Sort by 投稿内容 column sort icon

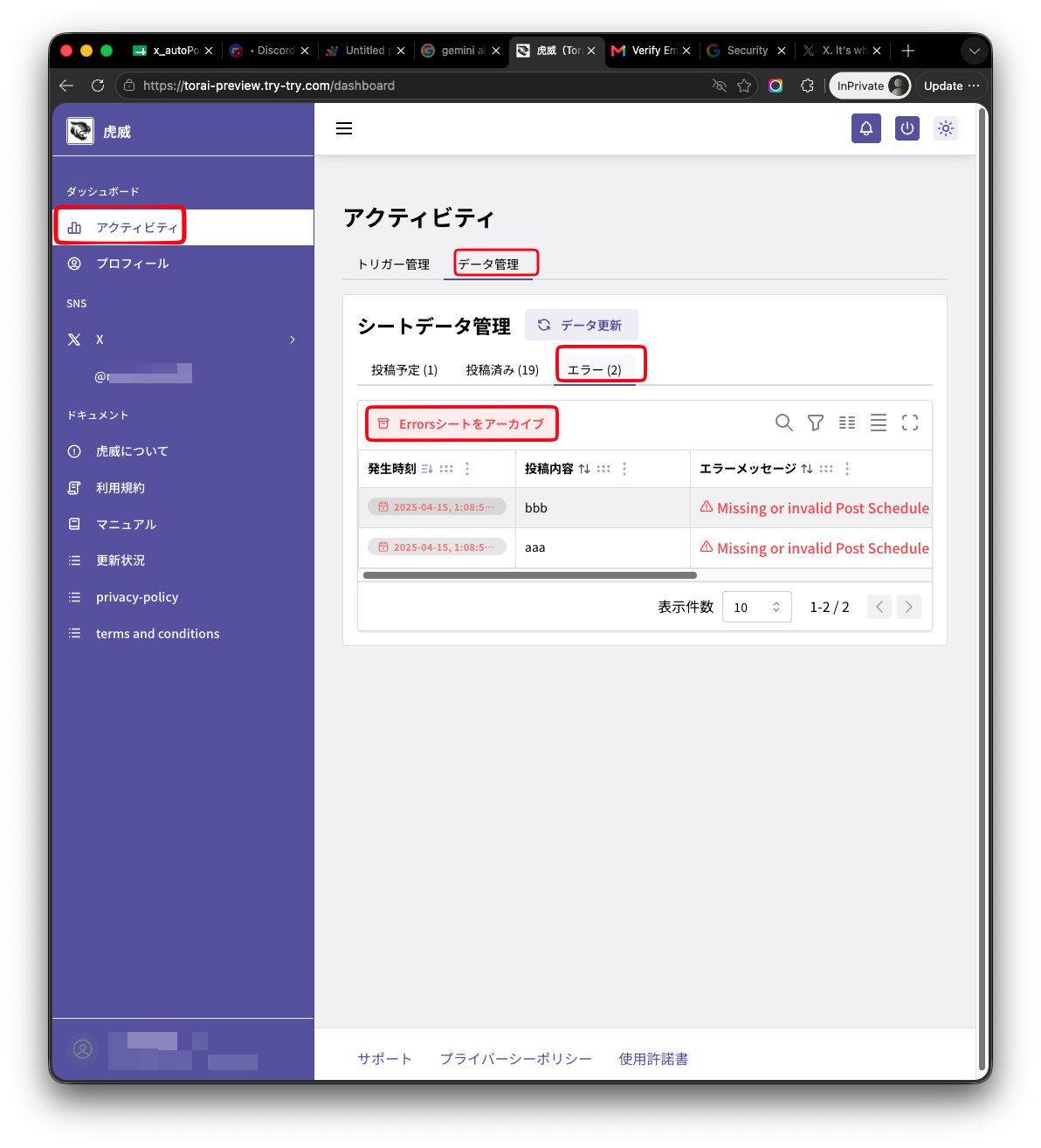[x=584, y=469]
